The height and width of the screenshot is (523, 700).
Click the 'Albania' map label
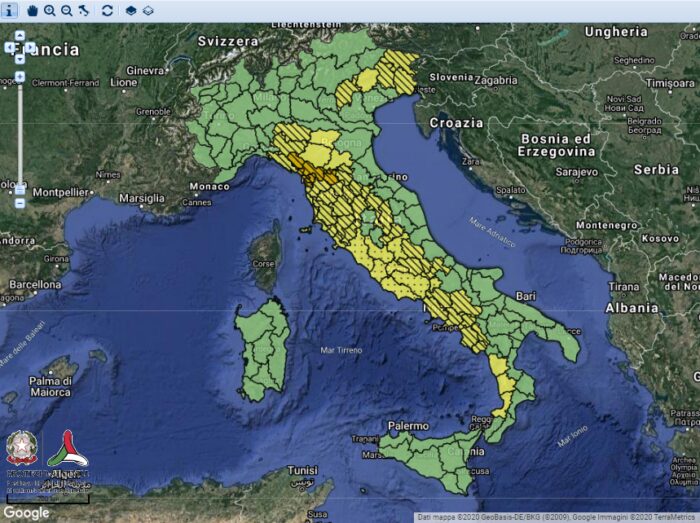(x=631, y=308)
